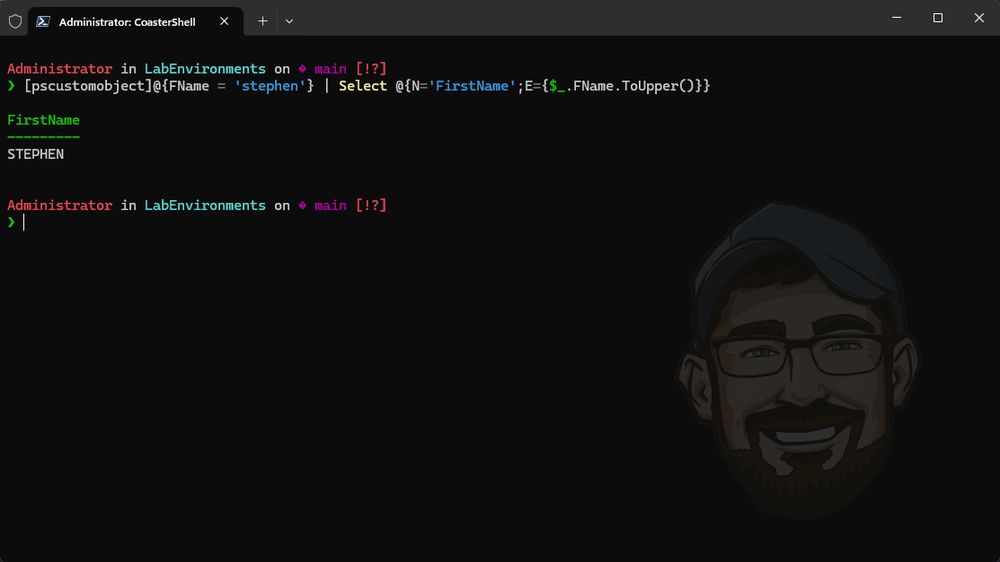
Task: Click the active prompt input line
Action: click(x=500, y=222)
